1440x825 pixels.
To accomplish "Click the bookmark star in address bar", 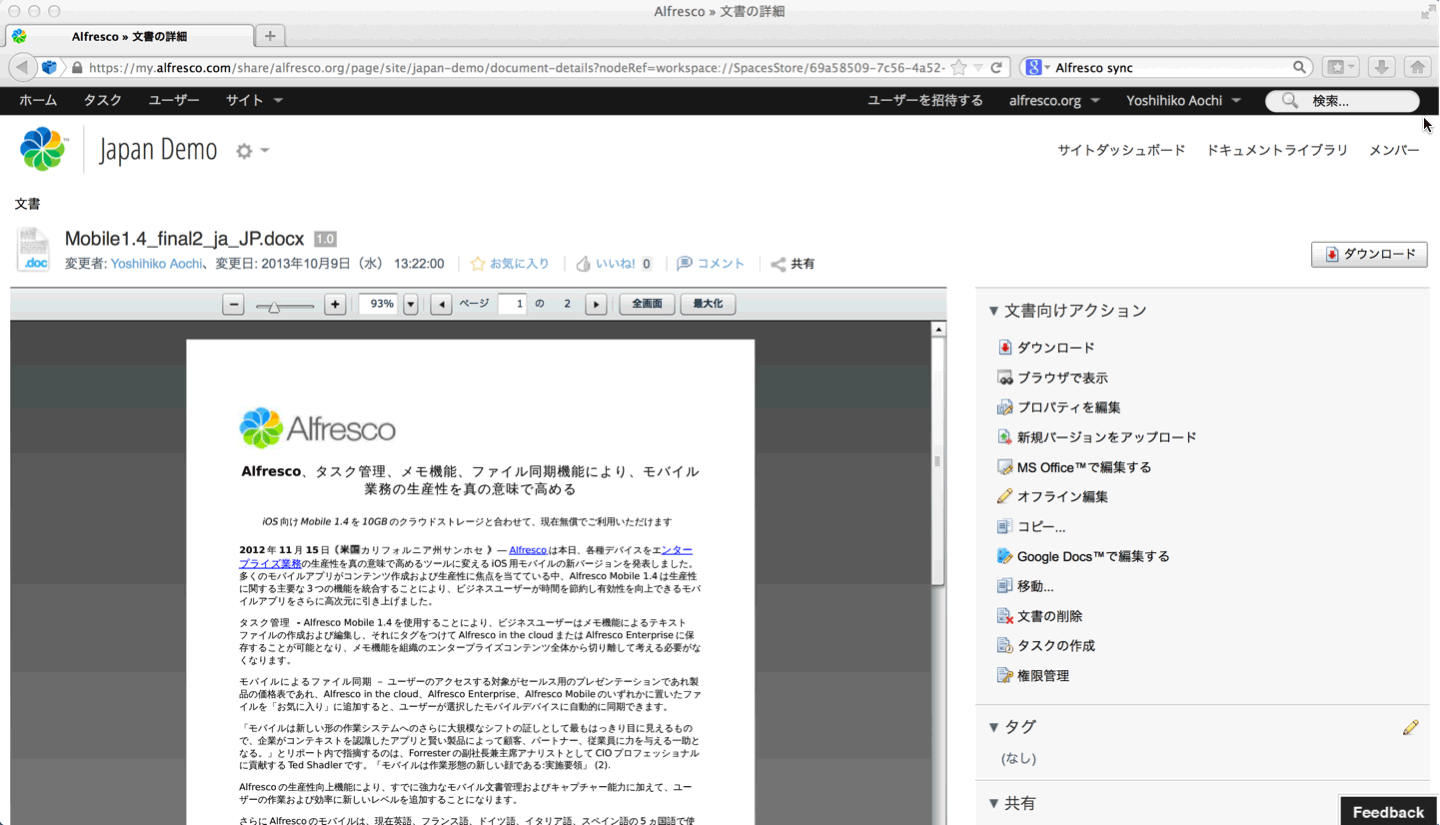I will click(959, 67).
